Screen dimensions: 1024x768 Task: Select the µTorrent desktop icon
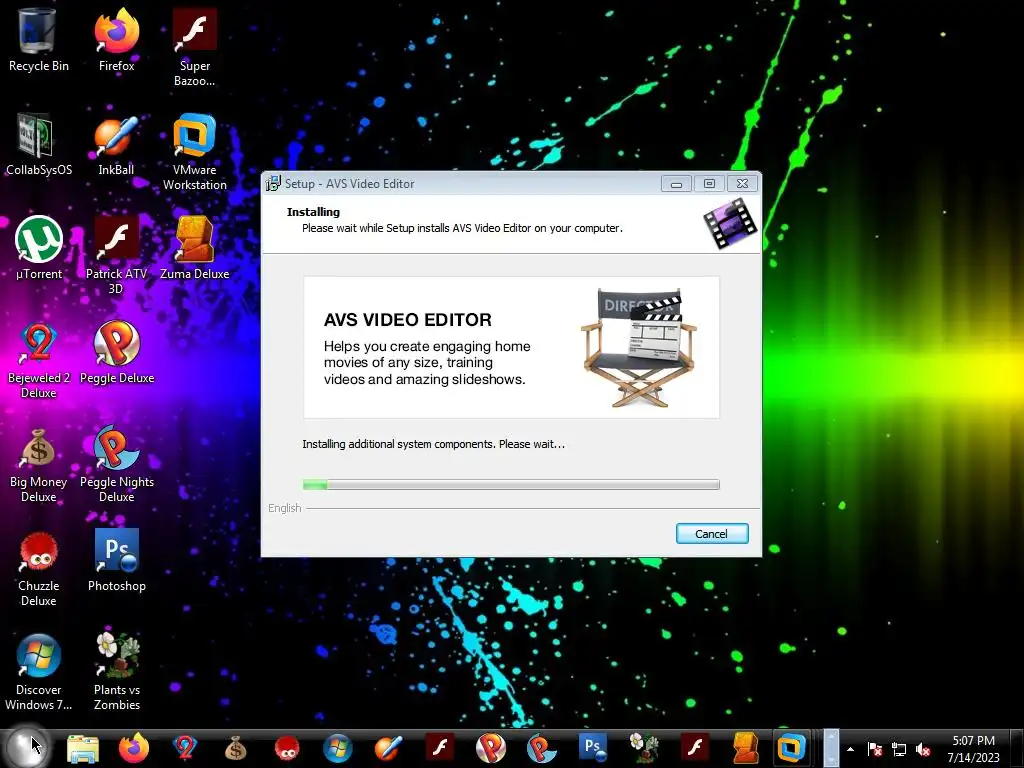tap(39, 248)
